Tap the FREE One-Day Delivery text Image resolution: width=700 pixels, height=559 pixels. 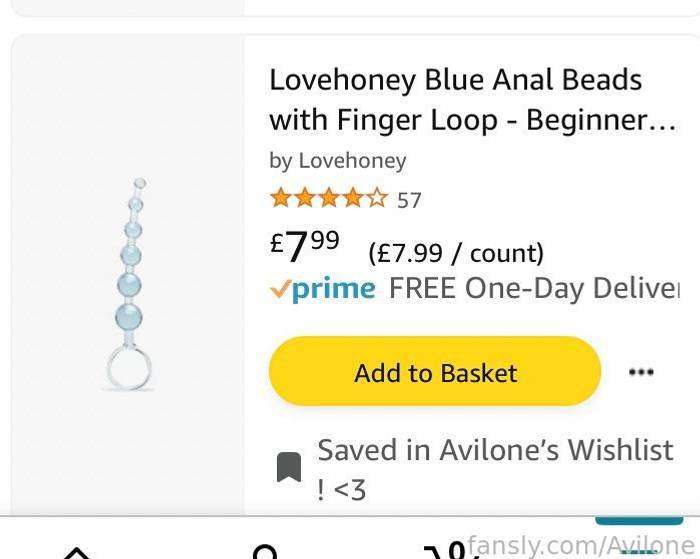(534, 288)
